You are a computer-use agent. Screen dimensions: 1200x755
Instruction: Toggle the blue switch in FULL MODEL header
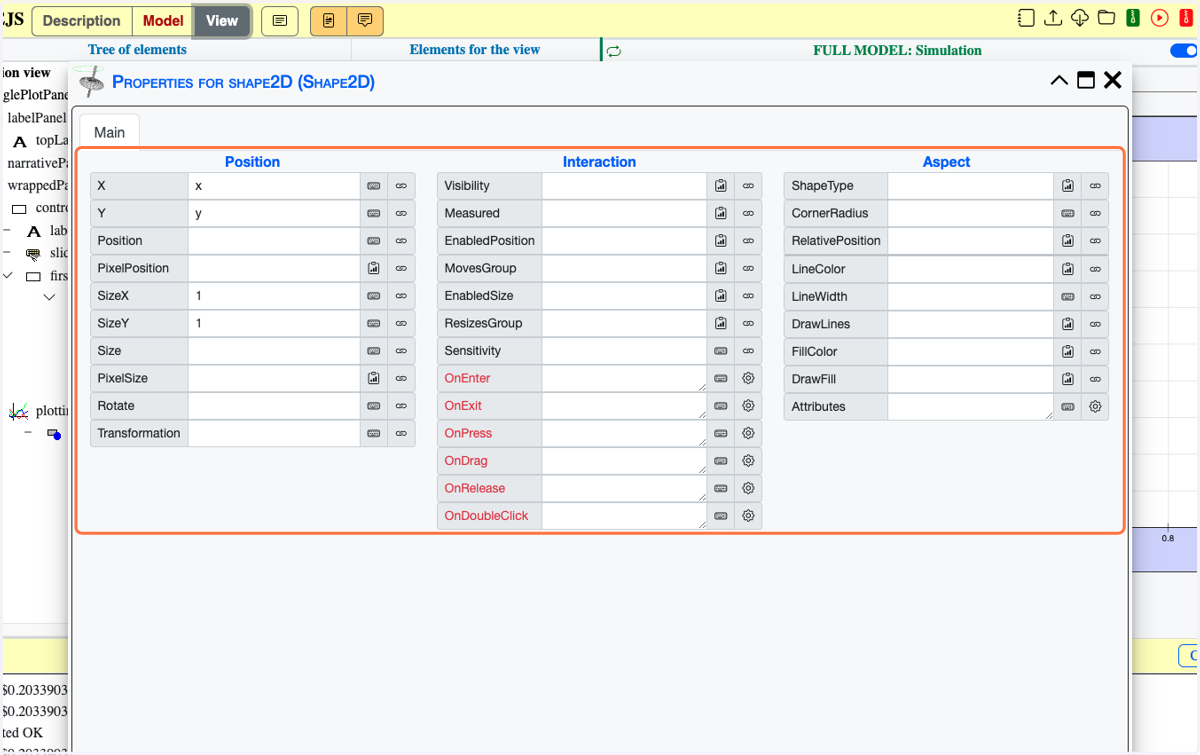tap(1184, 50)
